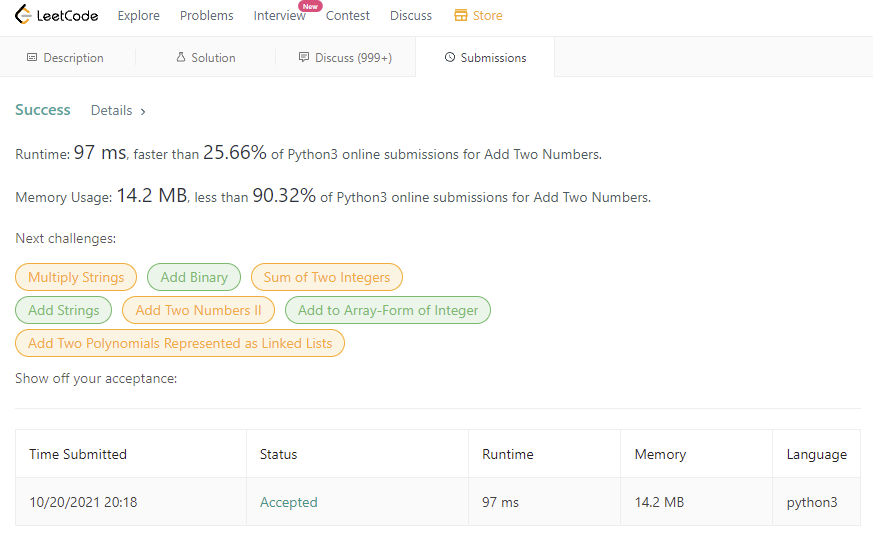Open Discuss in the top navigation
The width and height of the screenshot is (873, 535).
pyautogui.click(x=411, y=15)
